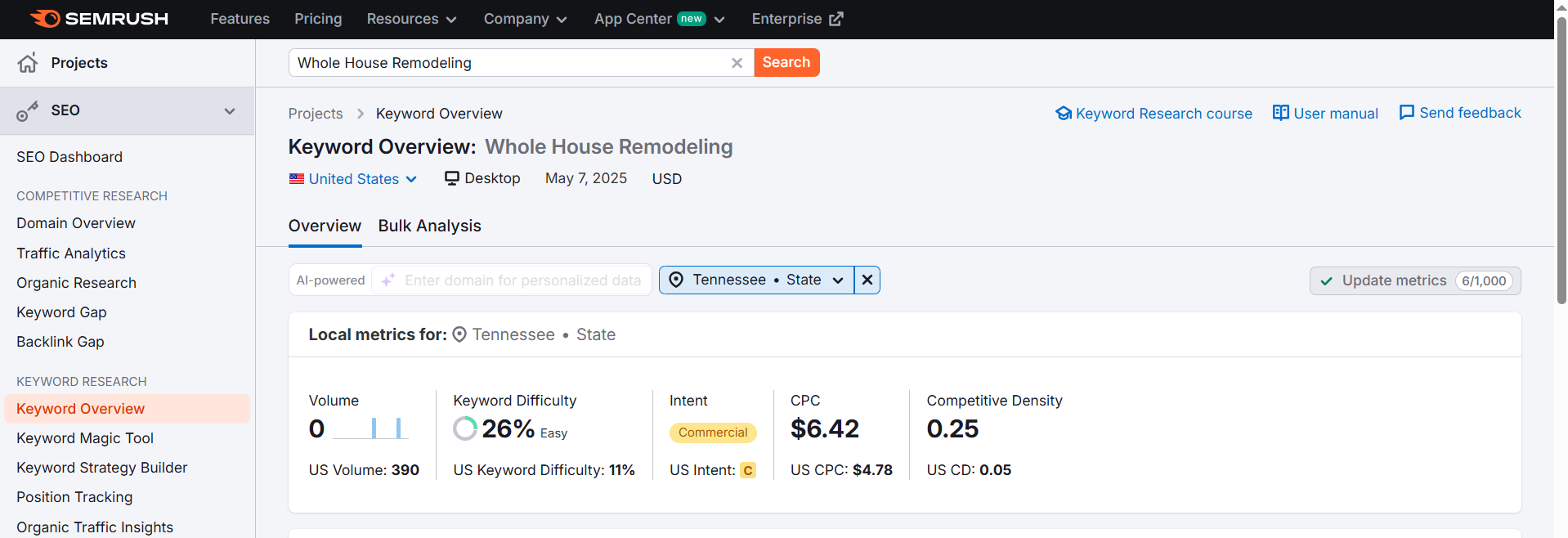This screenshot has width=1568, height=538.
Task: Collapse the SEO sidebar section
Action: pyautogui.click(x=230, y=111)
